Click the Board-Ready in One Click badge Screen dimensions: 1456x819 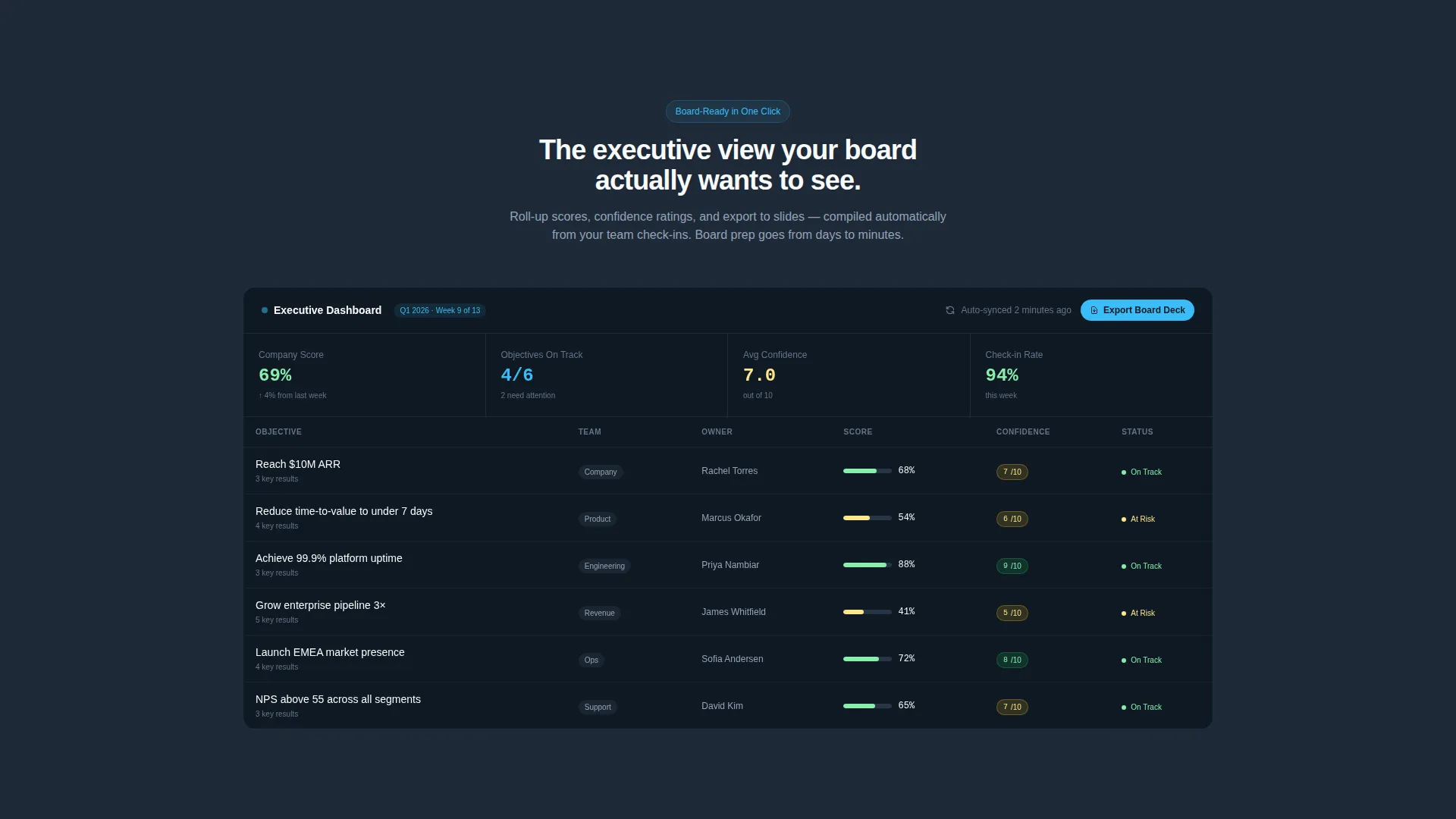click(x=727, y=111)
